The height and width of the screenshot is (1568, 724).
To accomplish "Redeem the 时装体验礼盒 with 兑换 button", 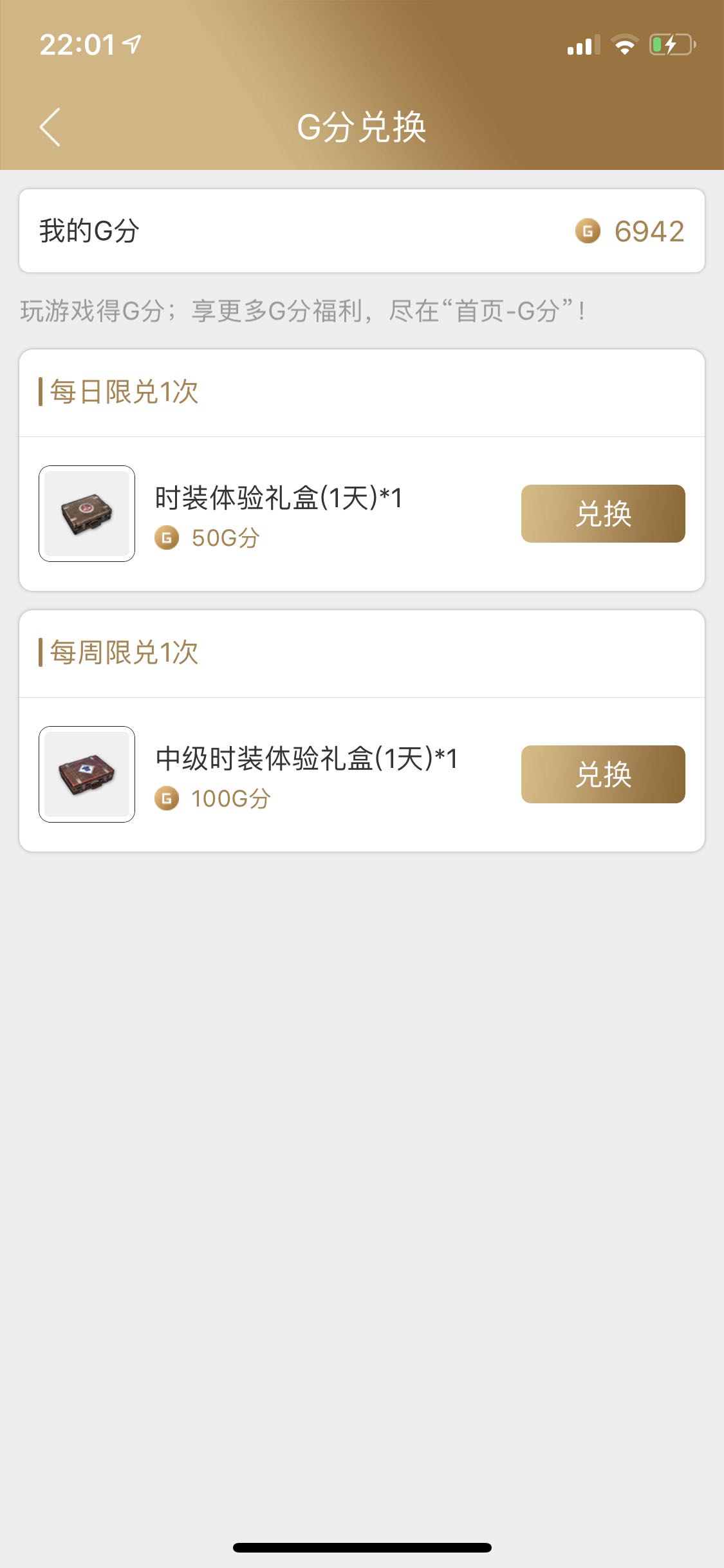I will (603, 514).
